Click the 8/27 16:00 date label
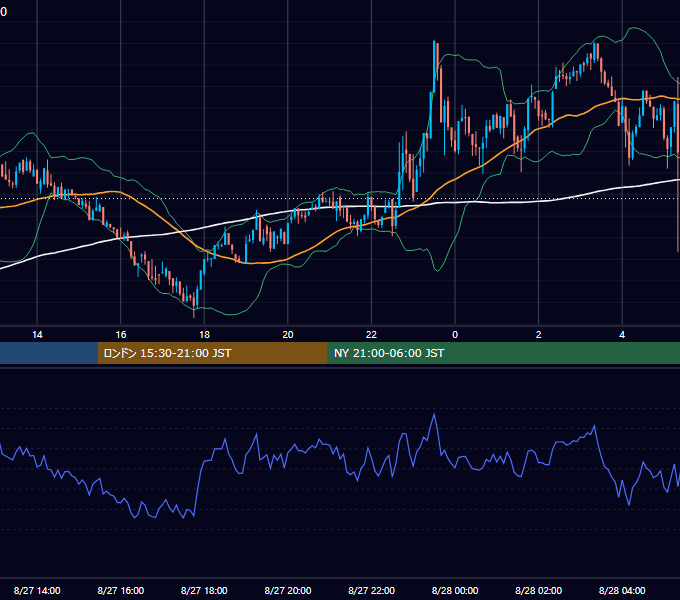The image size is (680, 600). (121, 590)
